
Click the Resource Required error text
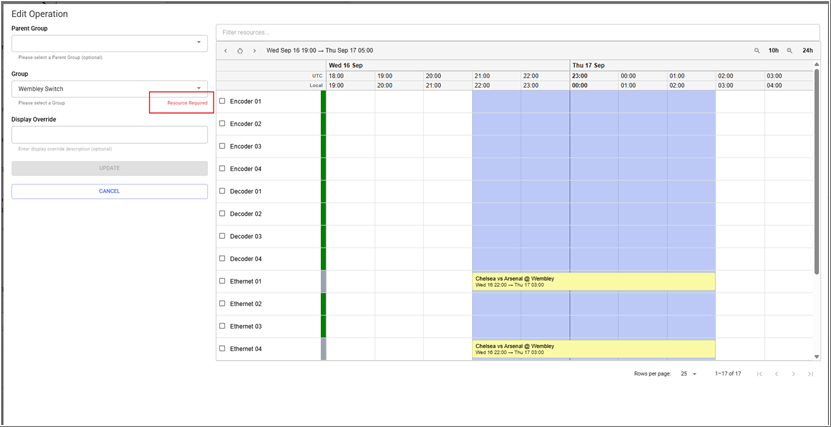pyautogui.click(x=187, y=103)
